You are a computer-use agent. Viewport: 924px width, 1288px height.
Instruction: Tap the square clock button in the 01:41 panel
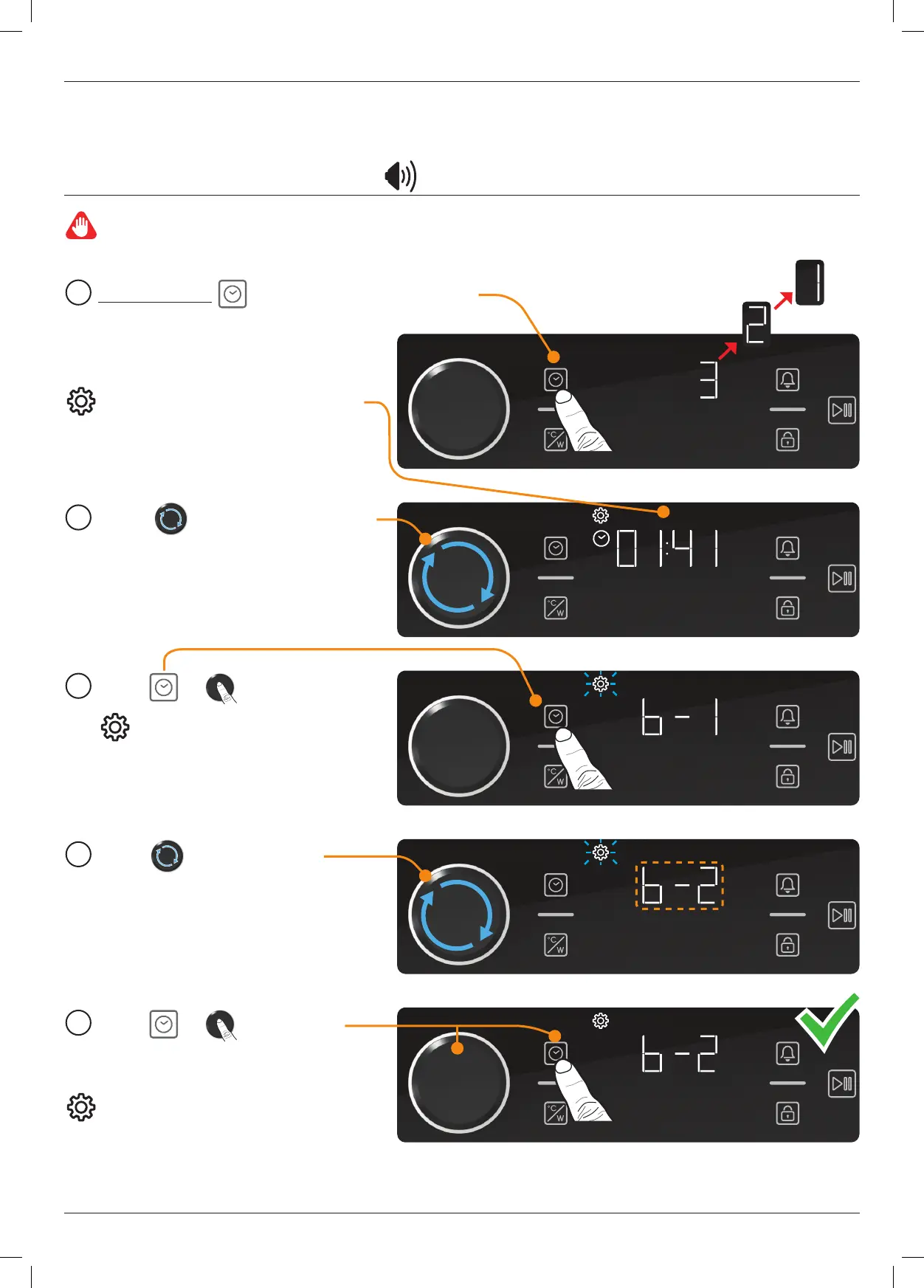(x=556, y=548)
